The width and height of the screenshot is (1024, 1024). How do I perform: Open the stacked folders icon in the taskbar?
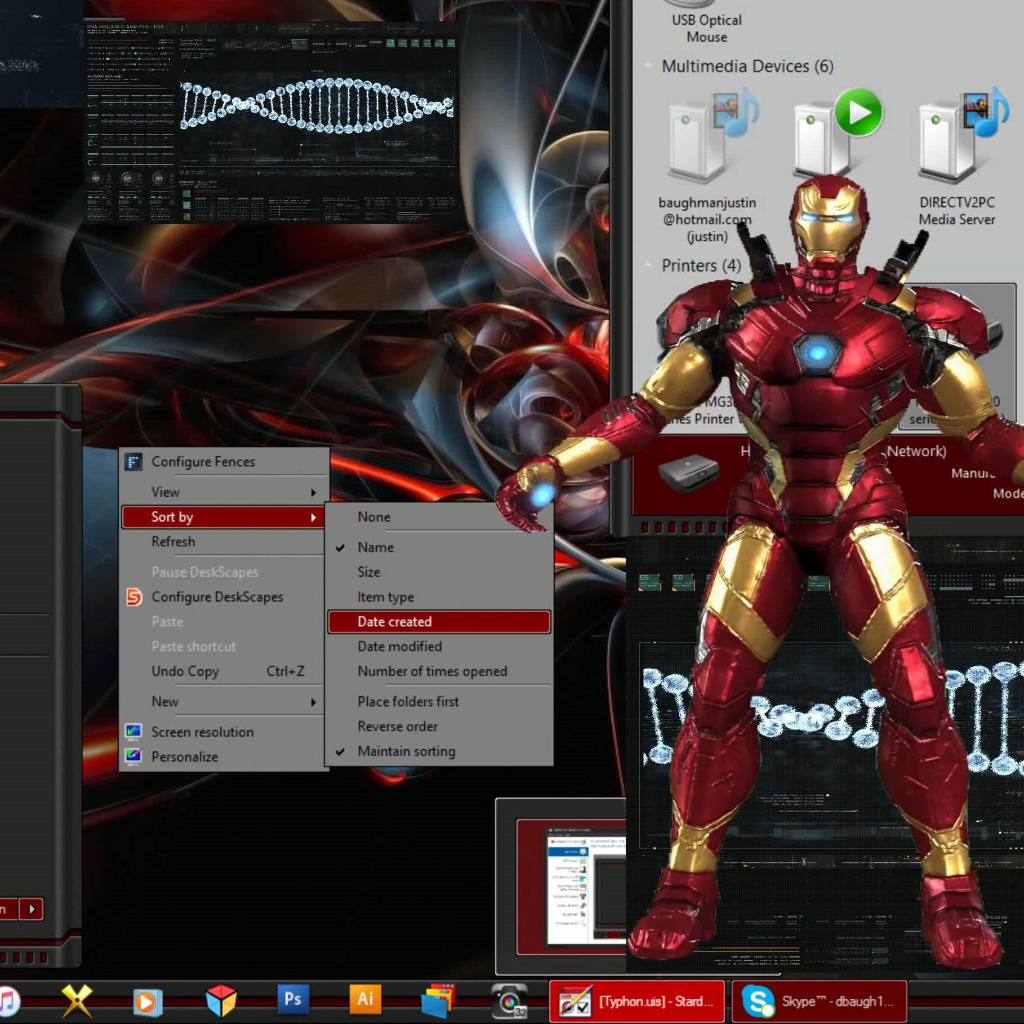pyautogui.click(x=438, y=1000)
